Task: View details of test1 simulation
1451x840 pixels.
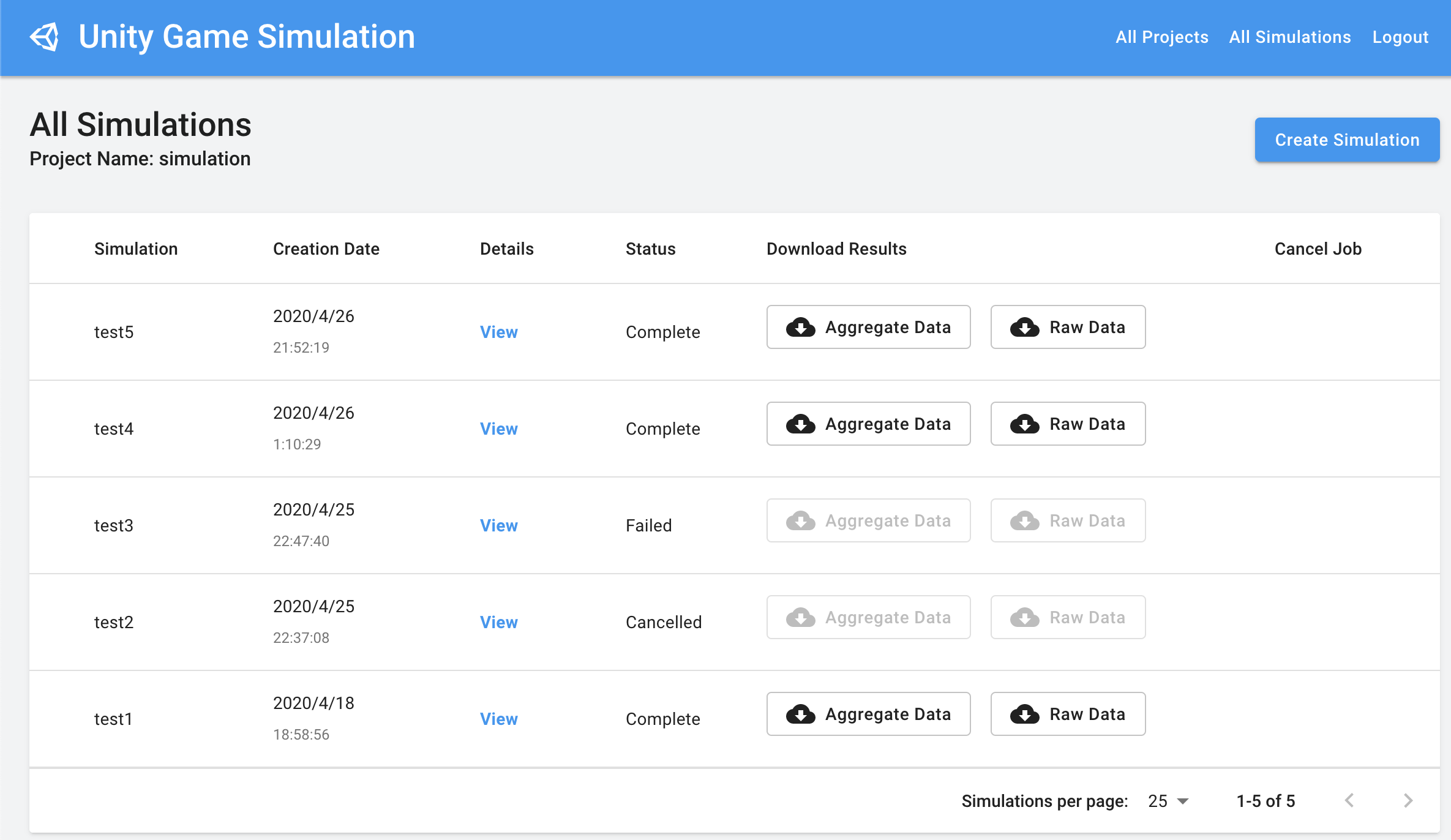Action: pyautogui.click(x=498, y=719)
